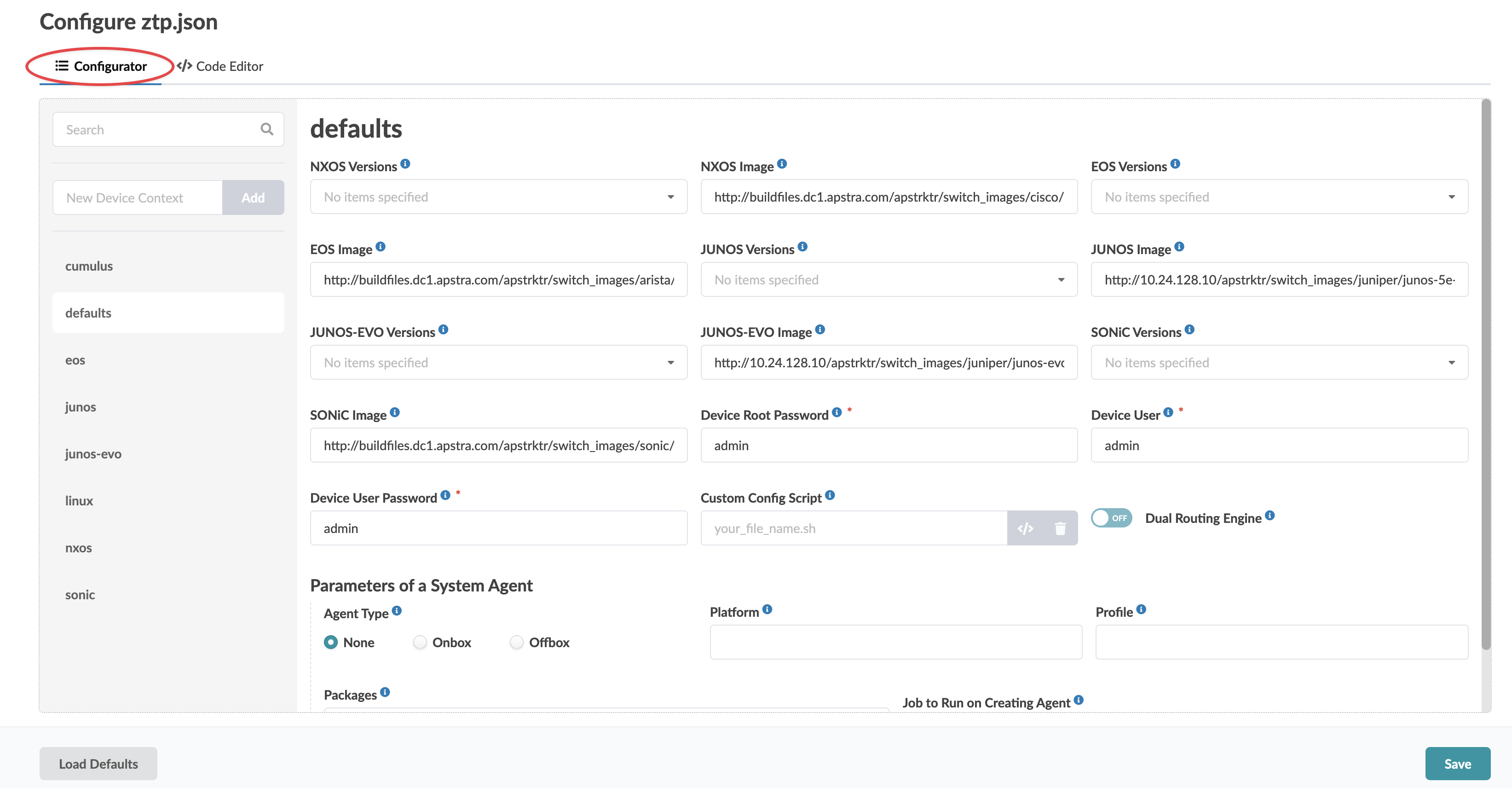Save the ztp.json configuration
This screenshot has width=1512, height=788.
pyautogui.click(x=1457, y=763)
